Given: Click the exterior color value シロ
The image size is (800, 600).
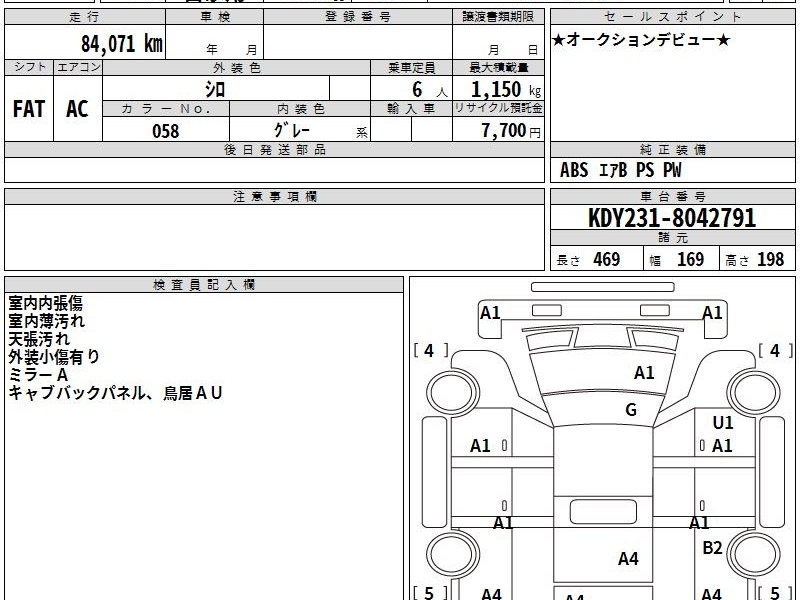Looking at the screenshot, I should pyautogui.click(x=215, y=89).
